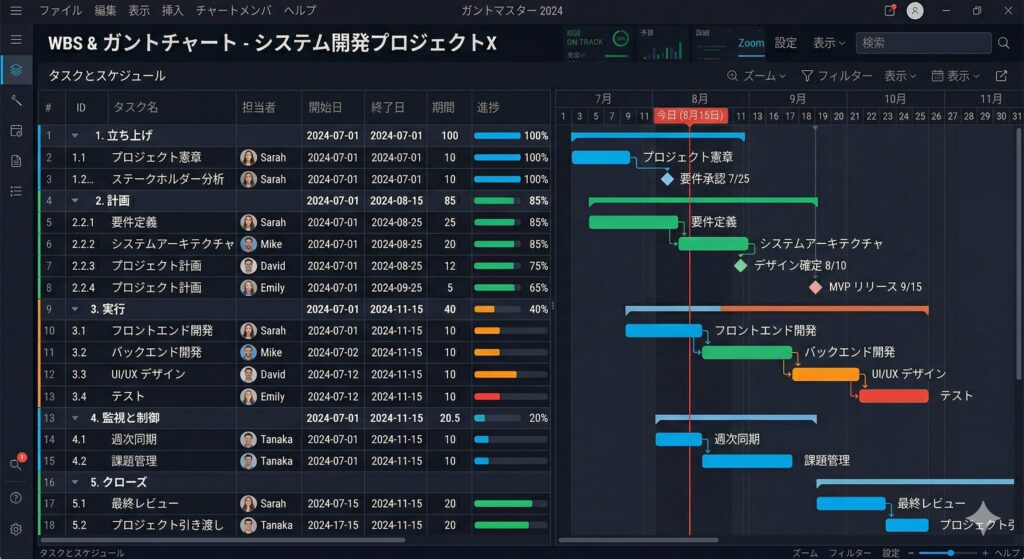Open the document icon in left sidebar
The height and width of the screenshot is (559, 1024).
(x=16, y=161)
